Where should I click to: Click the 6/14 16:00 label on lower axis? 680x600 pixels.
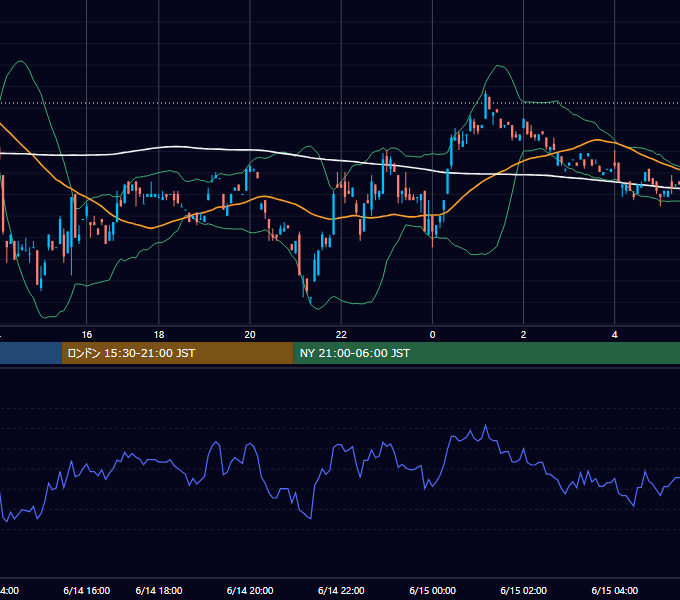click(87, 590)
